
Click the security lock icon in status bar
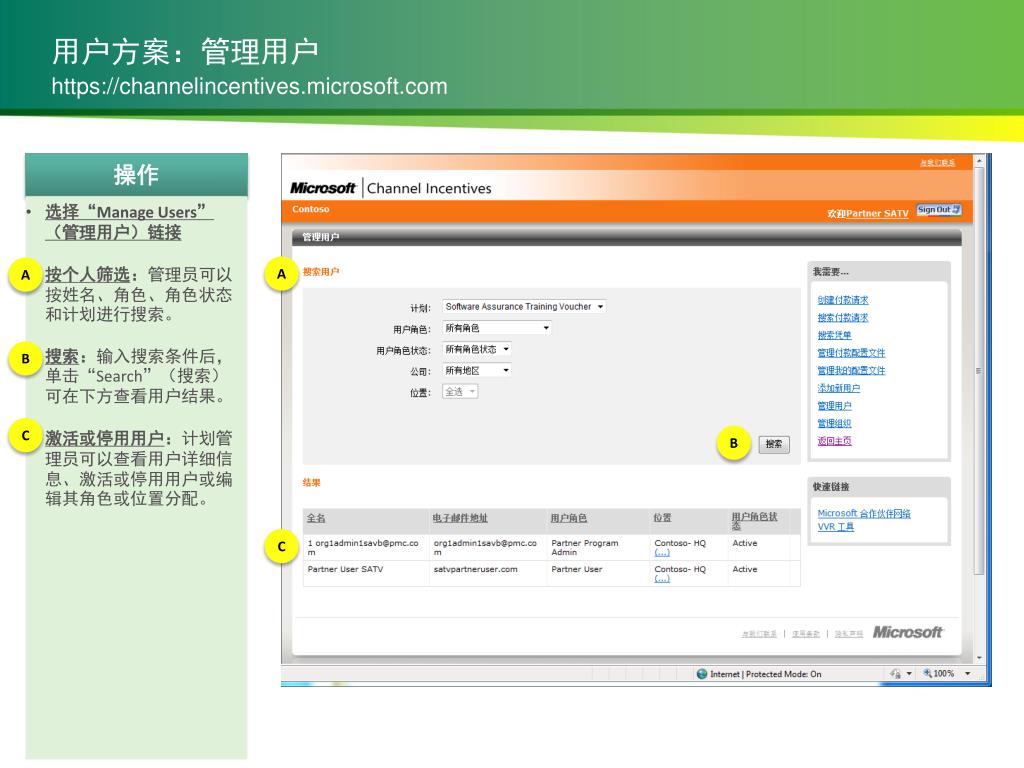click(895, 674)
